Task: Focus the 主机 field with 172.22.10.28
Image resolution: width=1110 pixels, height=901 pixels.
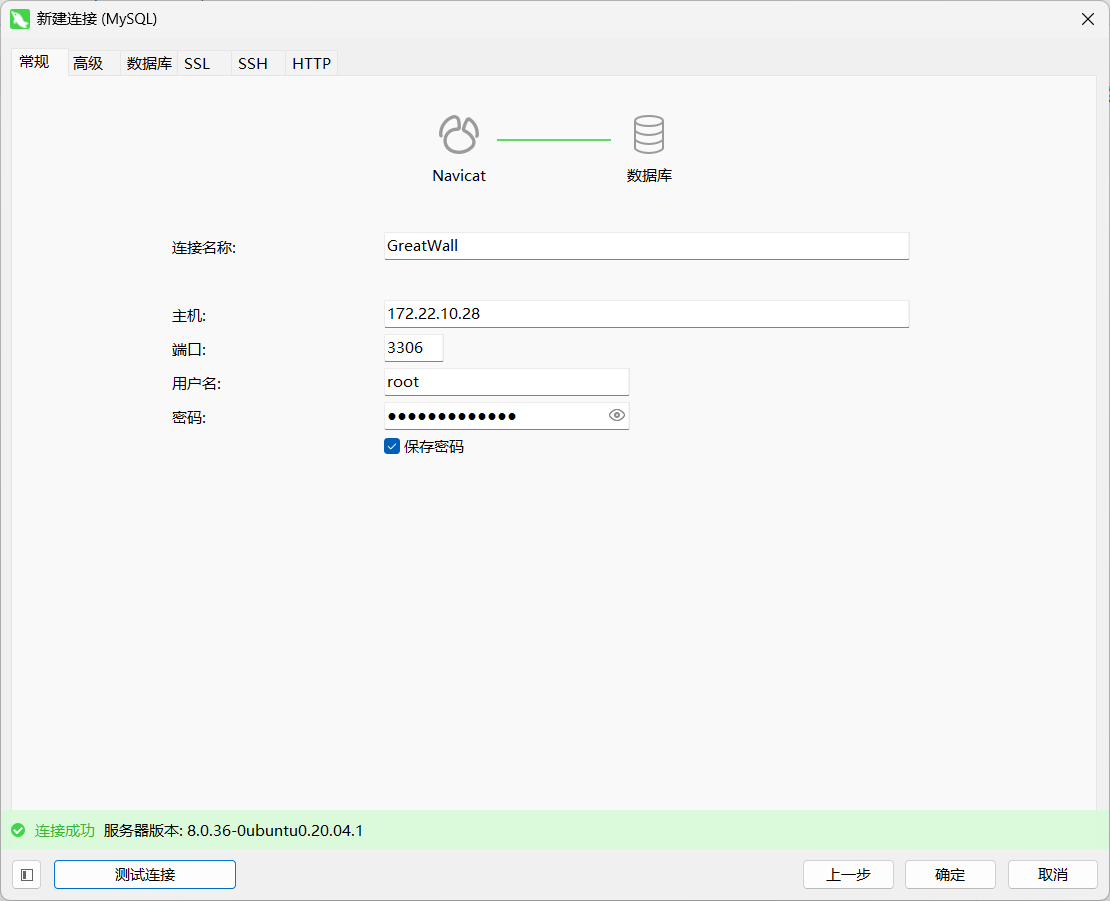Action: (x=646, y=314)
